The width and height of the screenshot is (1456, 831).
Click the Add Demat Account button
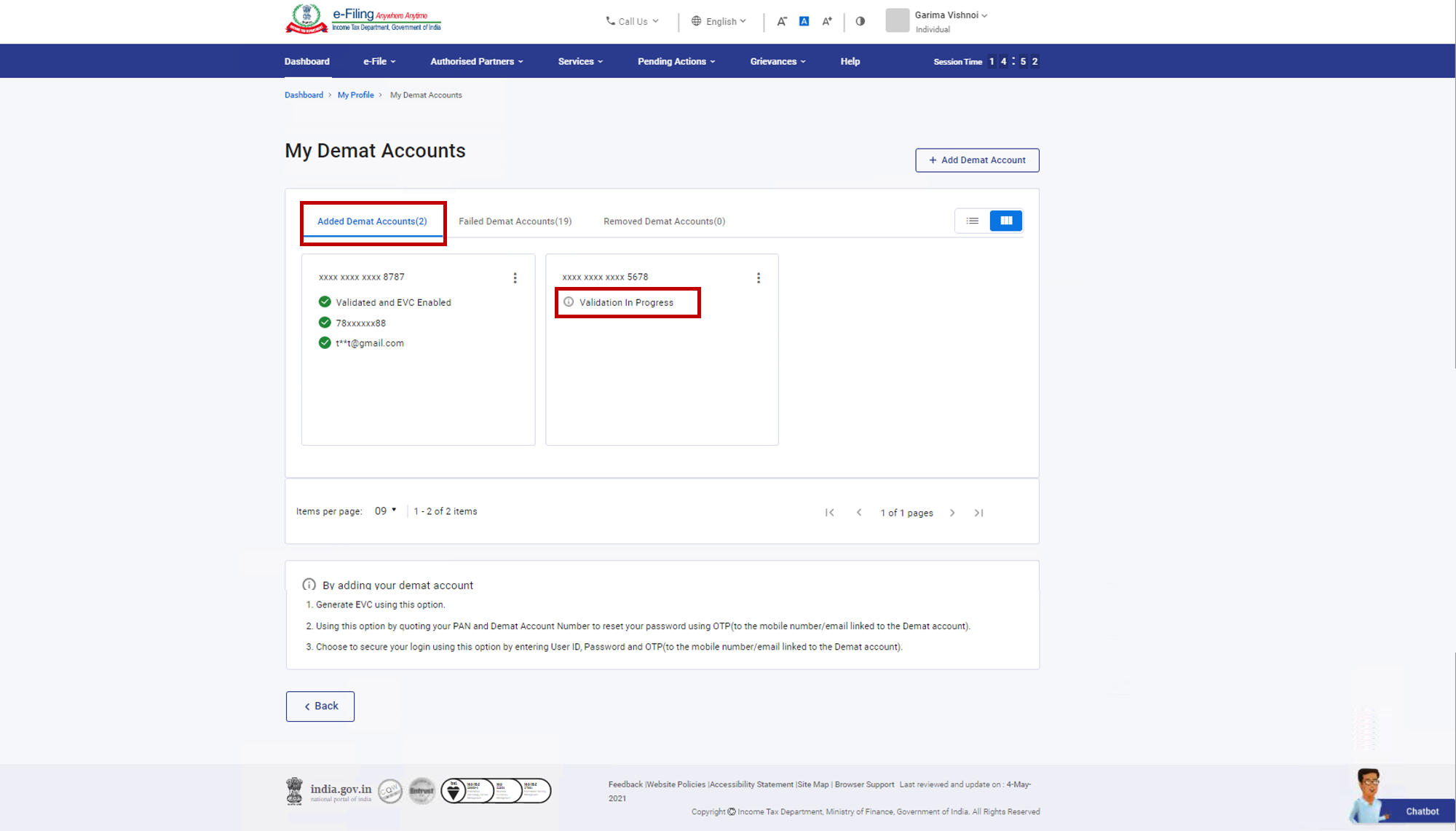coord(977,160)
